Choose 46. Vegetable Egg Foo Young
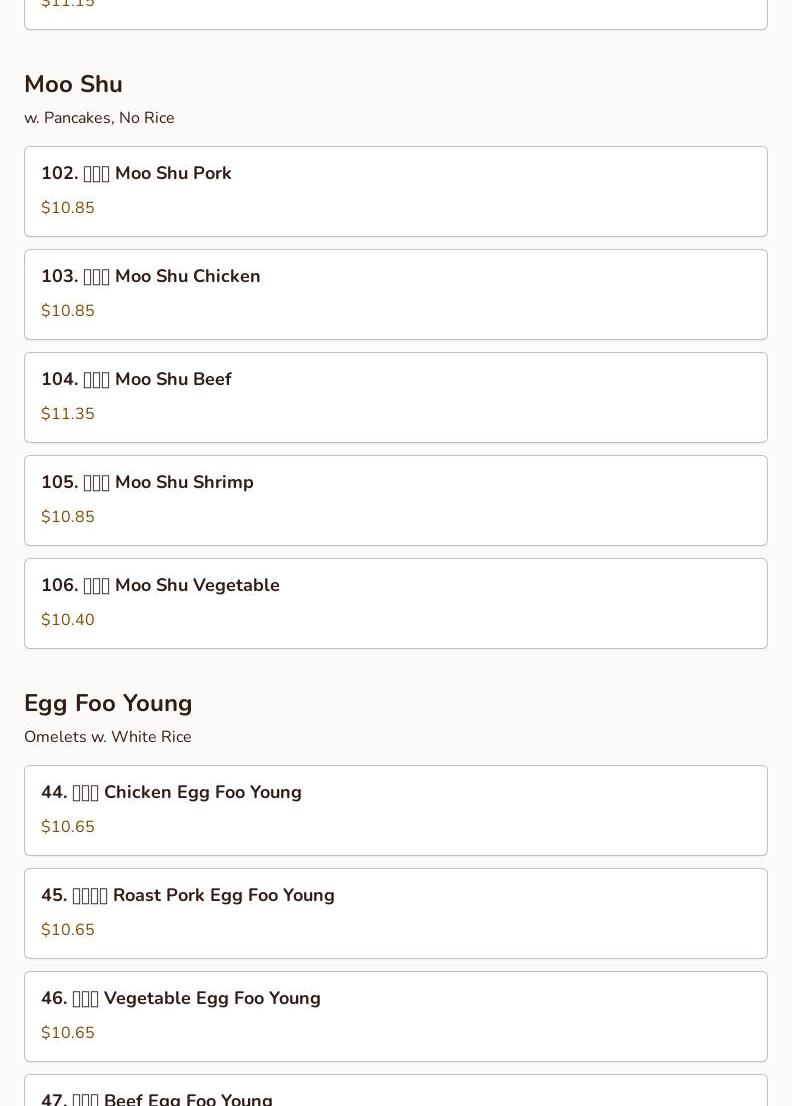Viewport: 792px width, 1106px height. (396, 1016)
